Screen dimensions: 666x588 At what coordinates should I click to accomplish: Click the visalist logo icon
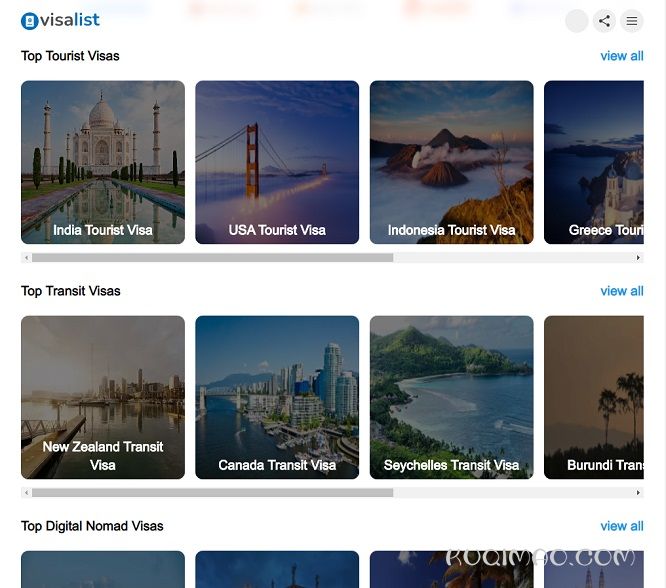pyautogui.click(x=29, y=20)
